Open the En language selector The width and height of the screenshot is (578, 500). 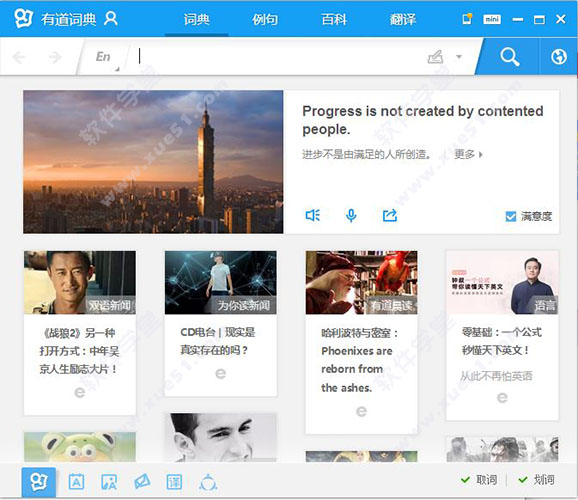click(103, 57)
